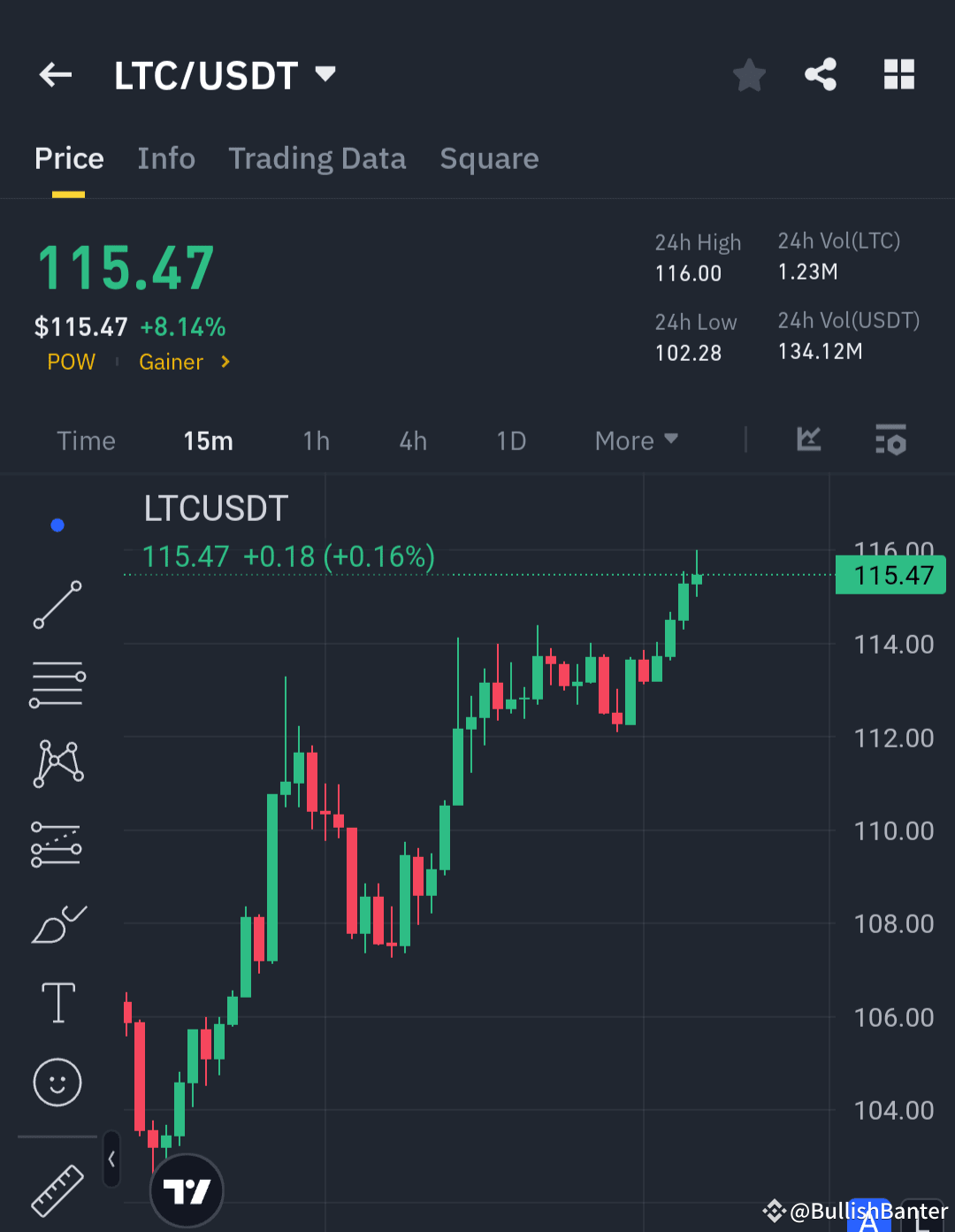Select the Brush drawing tool
Image resolution: width=955 pixels, height=1232 pixels.
pos(57,922)
